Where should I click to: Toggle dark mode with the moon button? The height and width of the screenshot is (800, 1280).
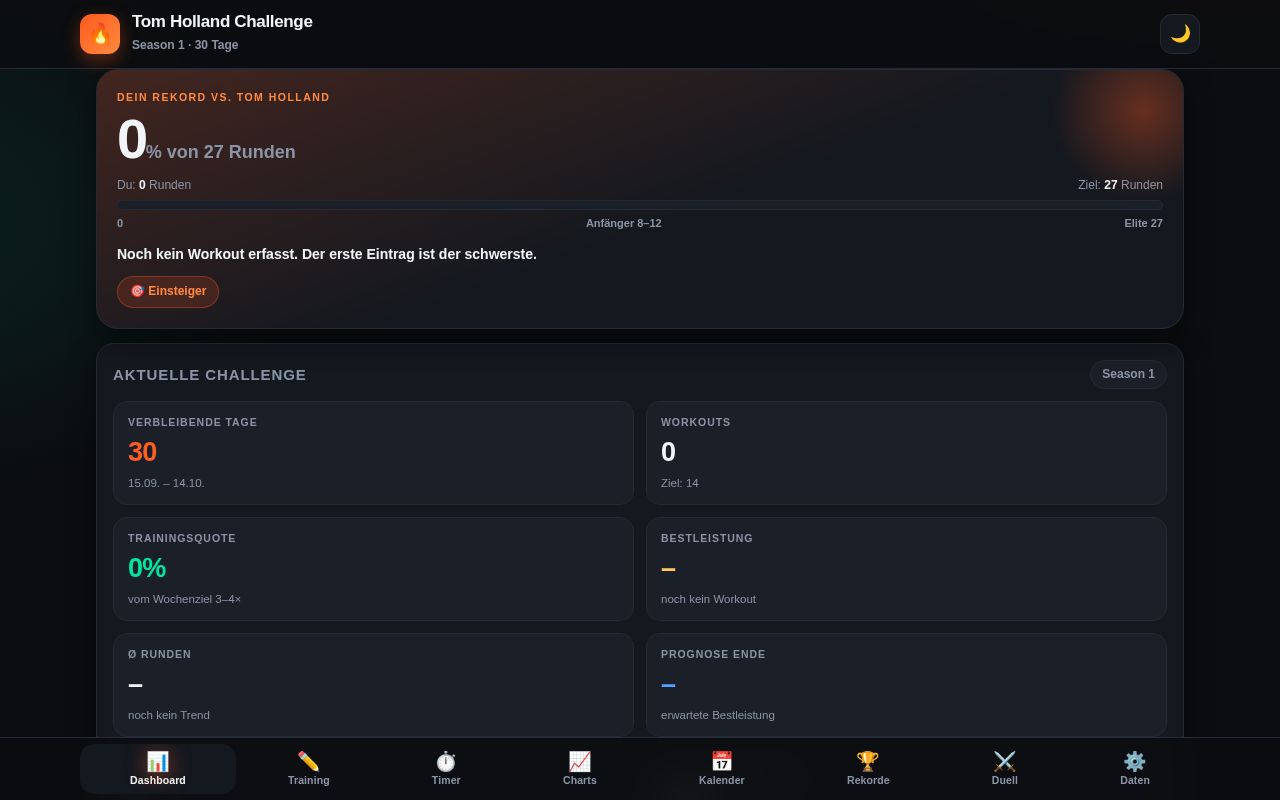click(1180, 34)
